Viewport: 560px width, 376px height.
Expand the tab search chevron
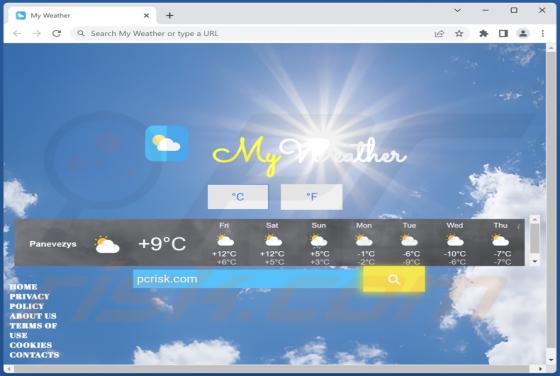[457, 11]
